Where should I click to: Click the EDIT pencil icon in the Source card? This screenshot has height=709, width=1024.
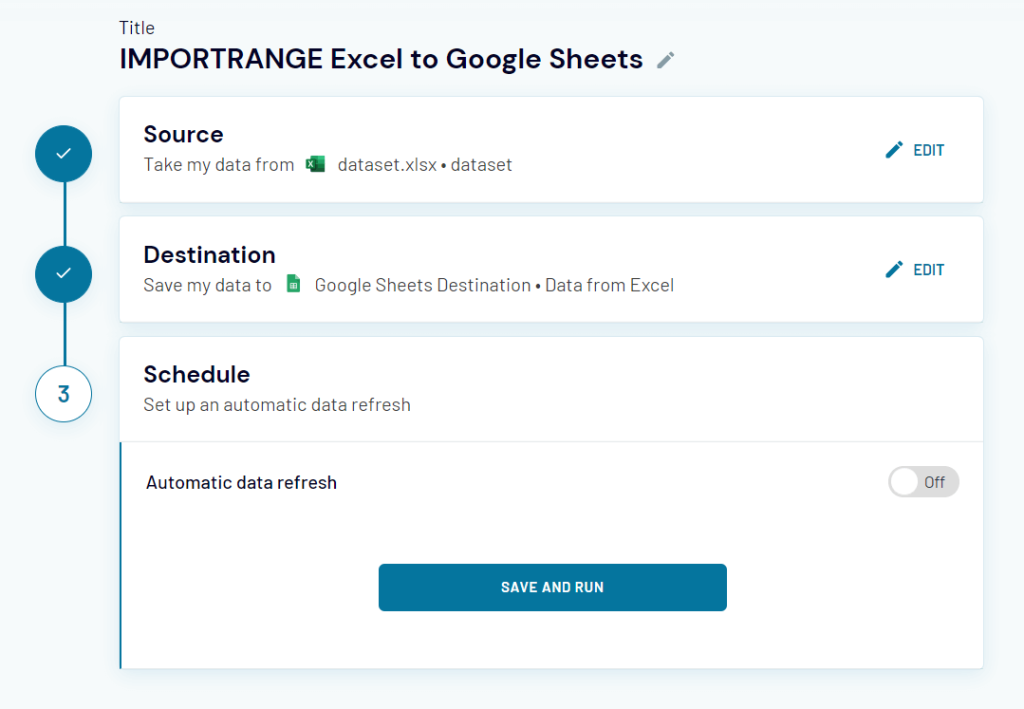click(x=894, y=150)
